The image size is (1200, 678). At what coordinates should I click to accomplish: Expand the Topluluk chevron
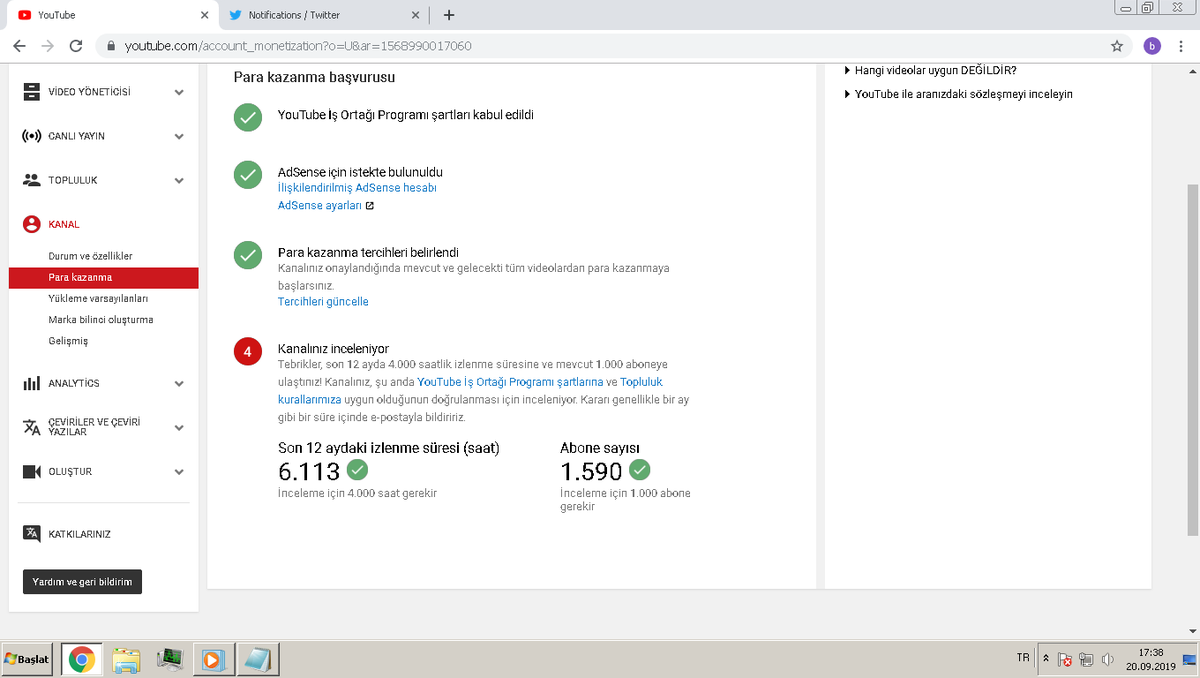[179, 180]
